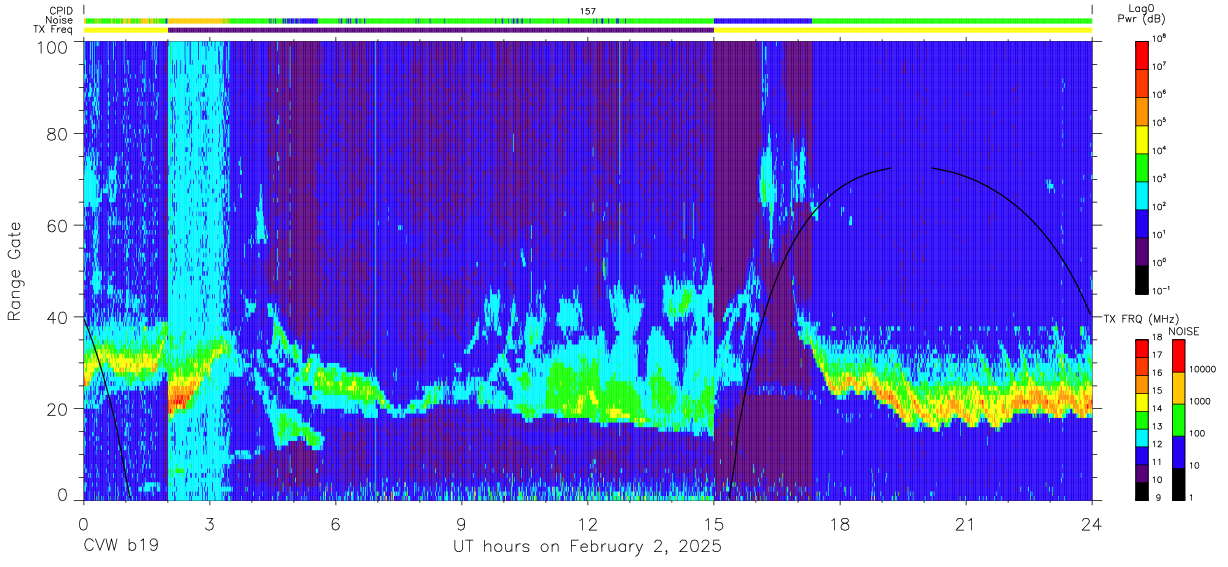Click the yellow segment of Lag0 Pwr colorbar
The height and width of the screenshot is (567, 1228).
pos(1143,138)
